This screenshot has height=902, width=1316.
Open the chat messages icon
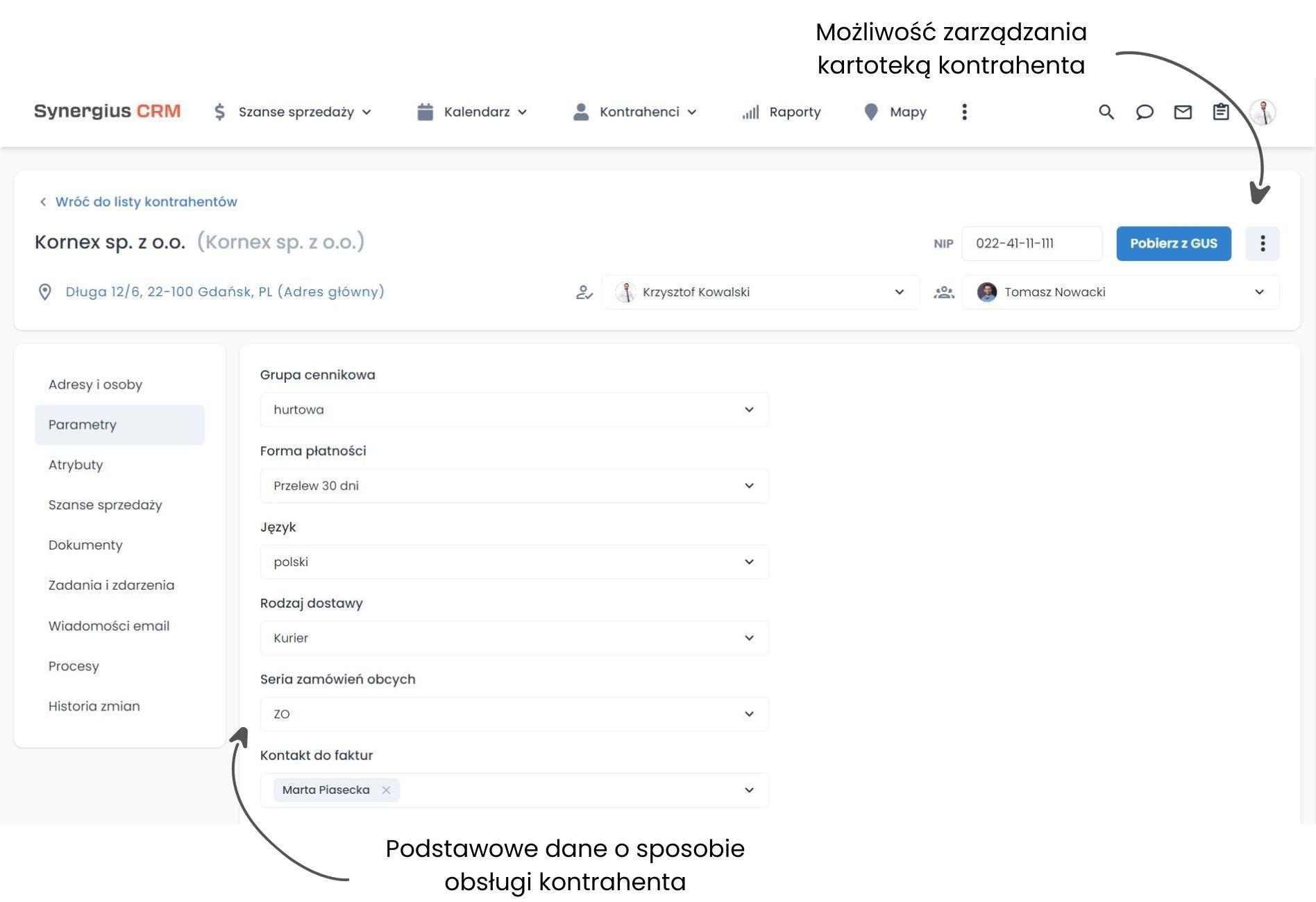pos(1145,112)
